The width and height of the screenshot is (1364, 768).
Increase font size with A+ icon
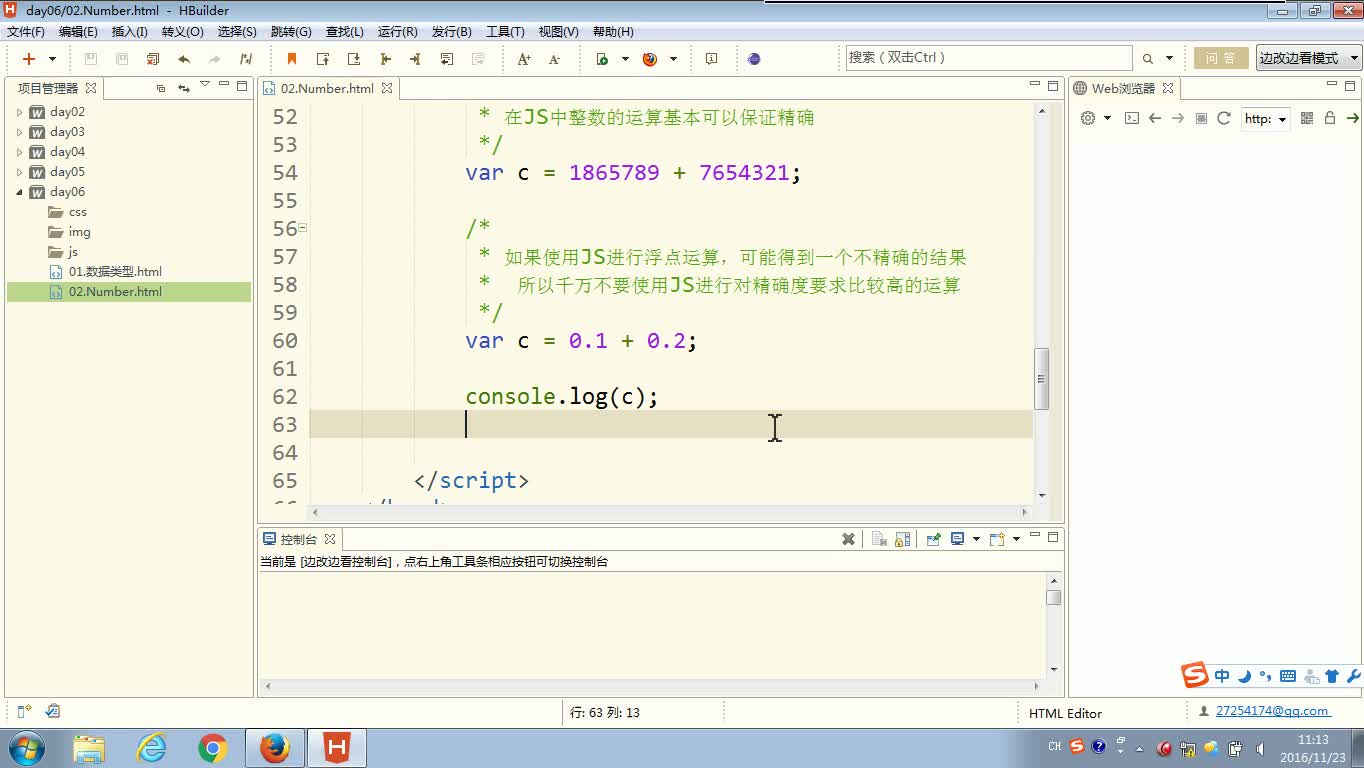coord(524,59)
